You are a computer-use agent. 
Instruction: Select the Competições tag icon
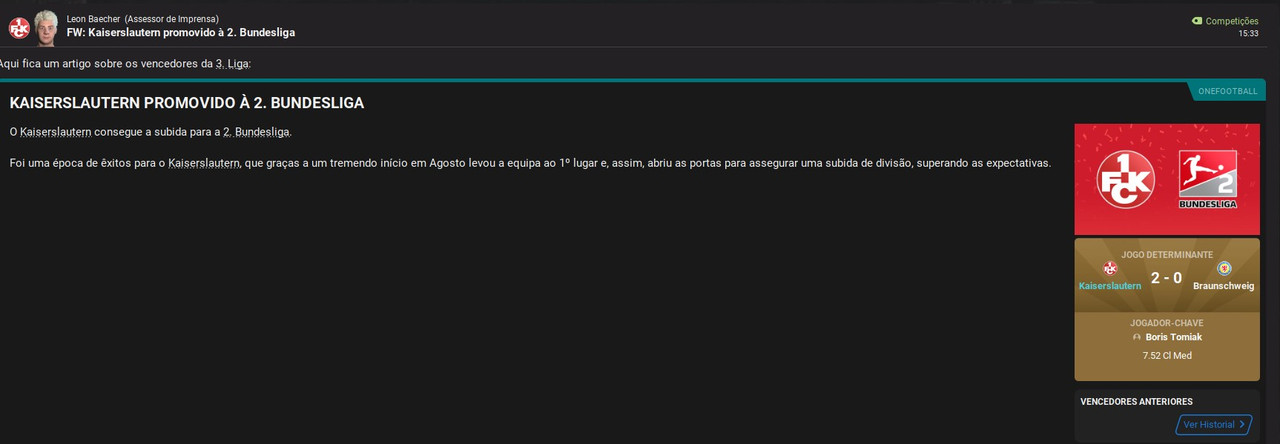pyautogui.click(x=1197, y=21)
